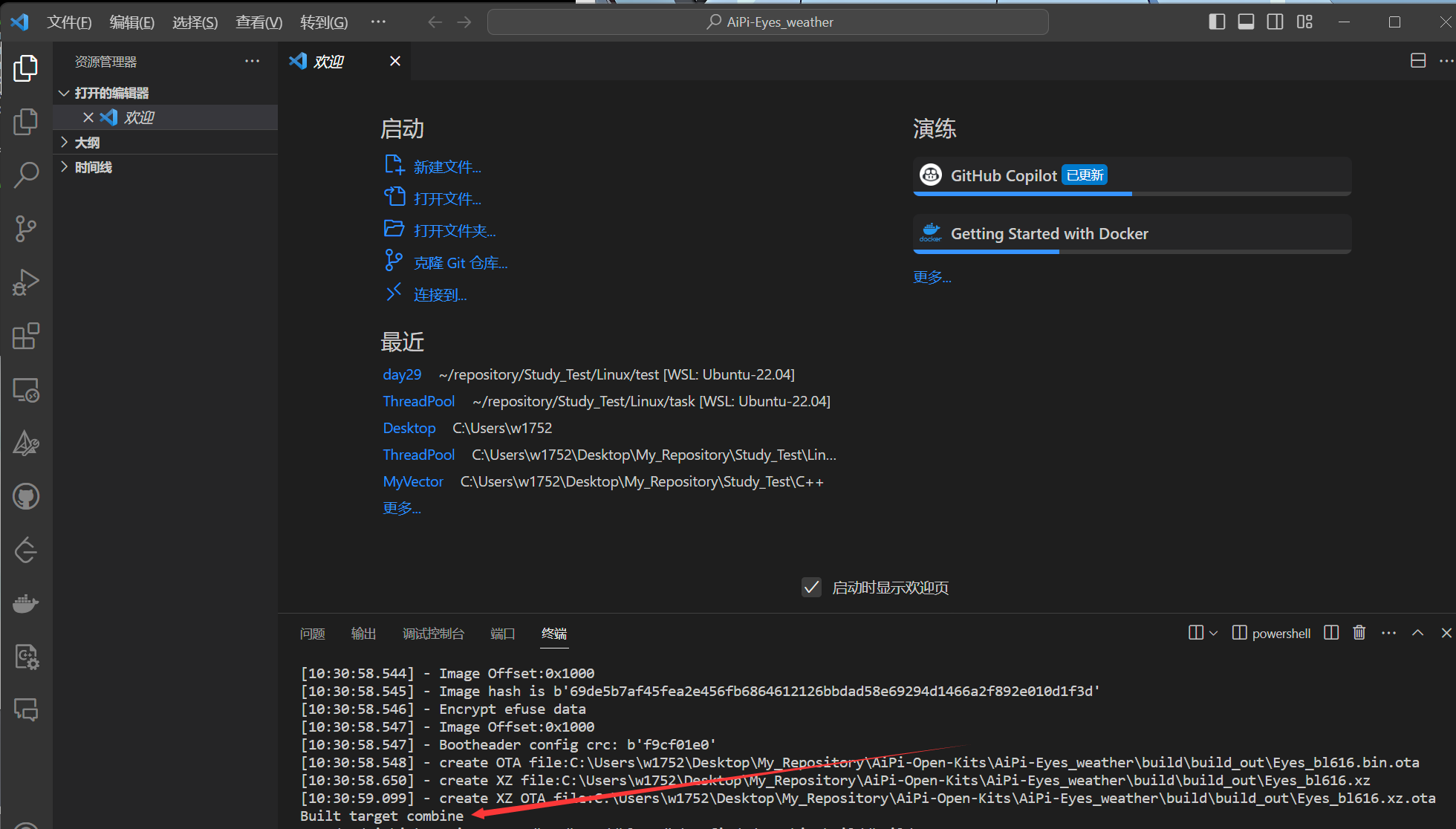Open editor more actions ellipsis
This screenshot has height=829, width=1456.
(1446, 61)
